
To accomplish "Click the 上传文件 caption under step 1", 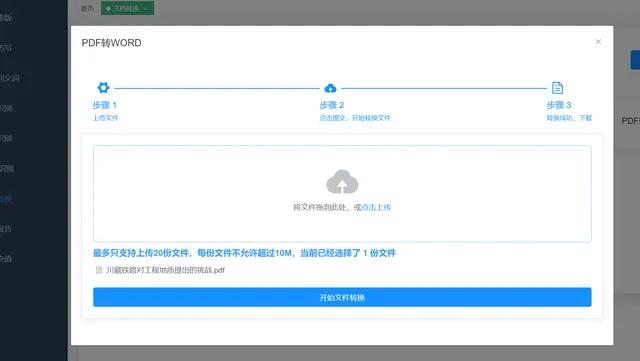I will [105, 118].
